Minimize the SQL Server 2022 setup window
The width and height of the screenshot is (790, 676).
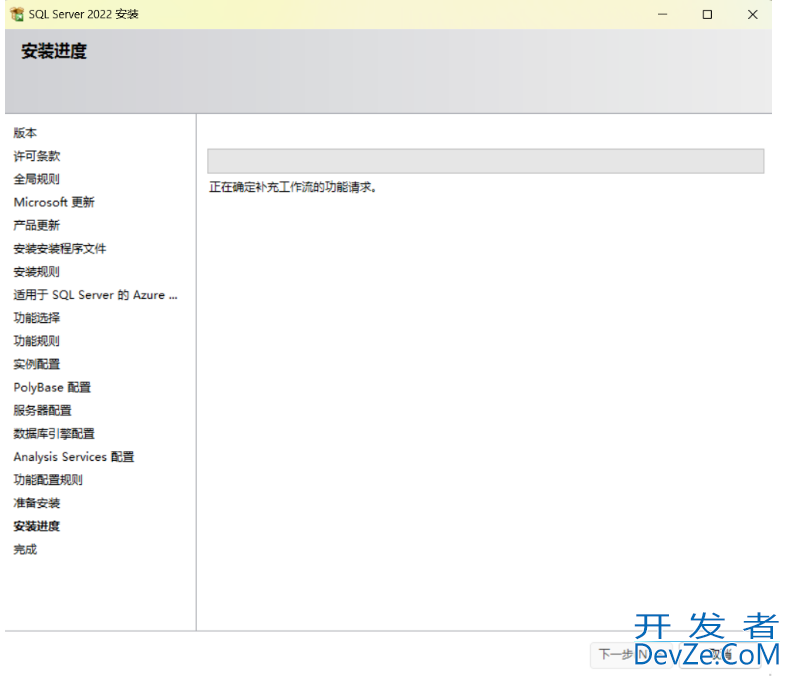(x=663, y=15)
